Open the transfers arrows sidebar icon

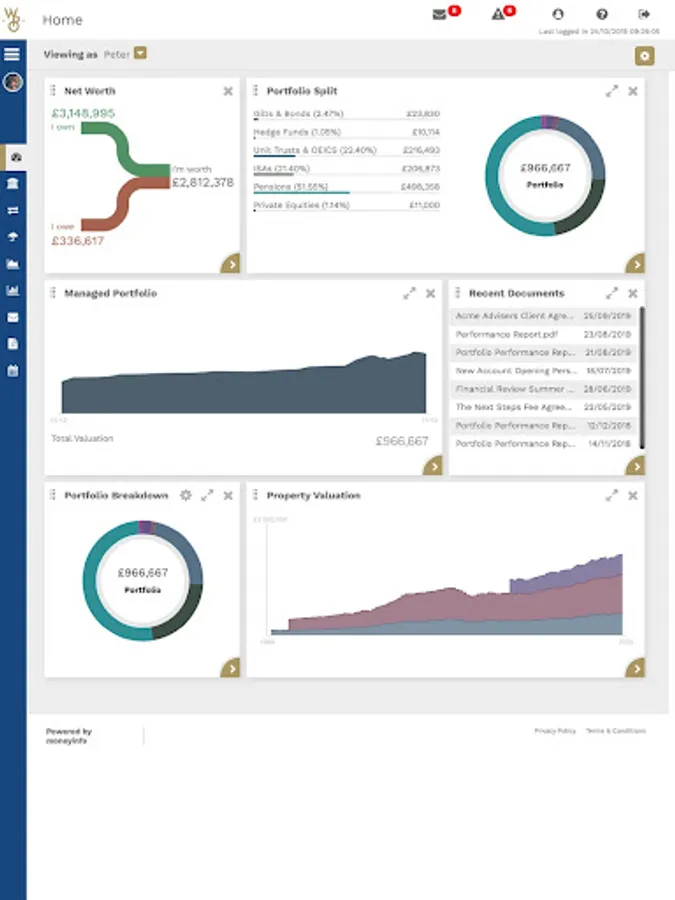click(13, 210)
